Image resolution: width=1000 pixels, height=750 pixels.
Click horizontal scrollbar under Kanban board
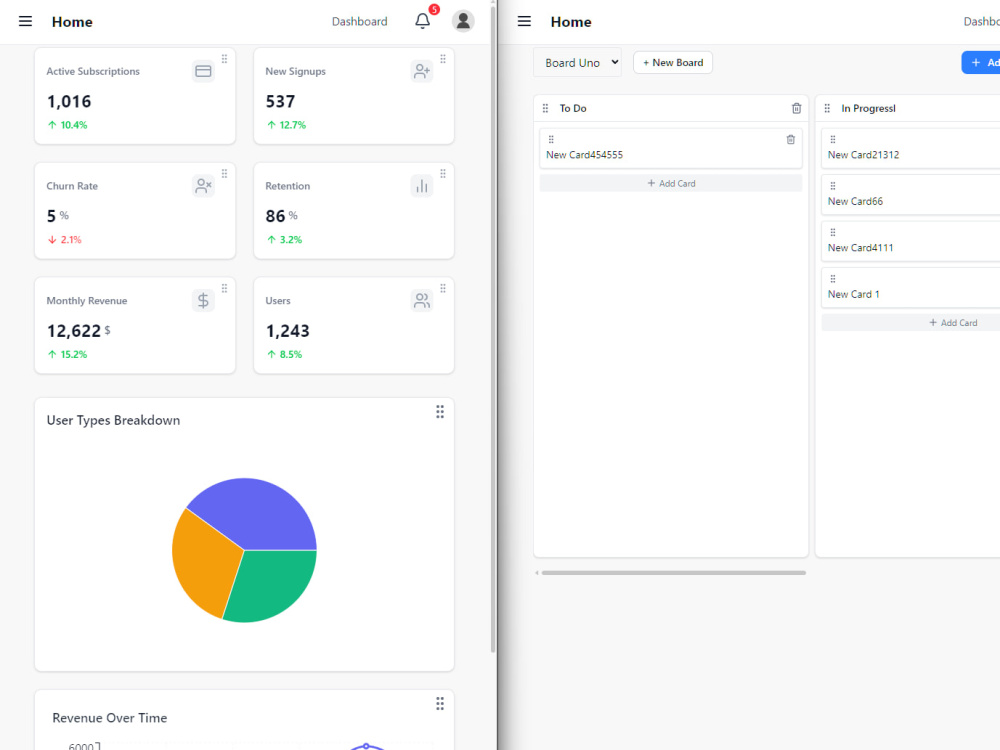coord(673,573)
